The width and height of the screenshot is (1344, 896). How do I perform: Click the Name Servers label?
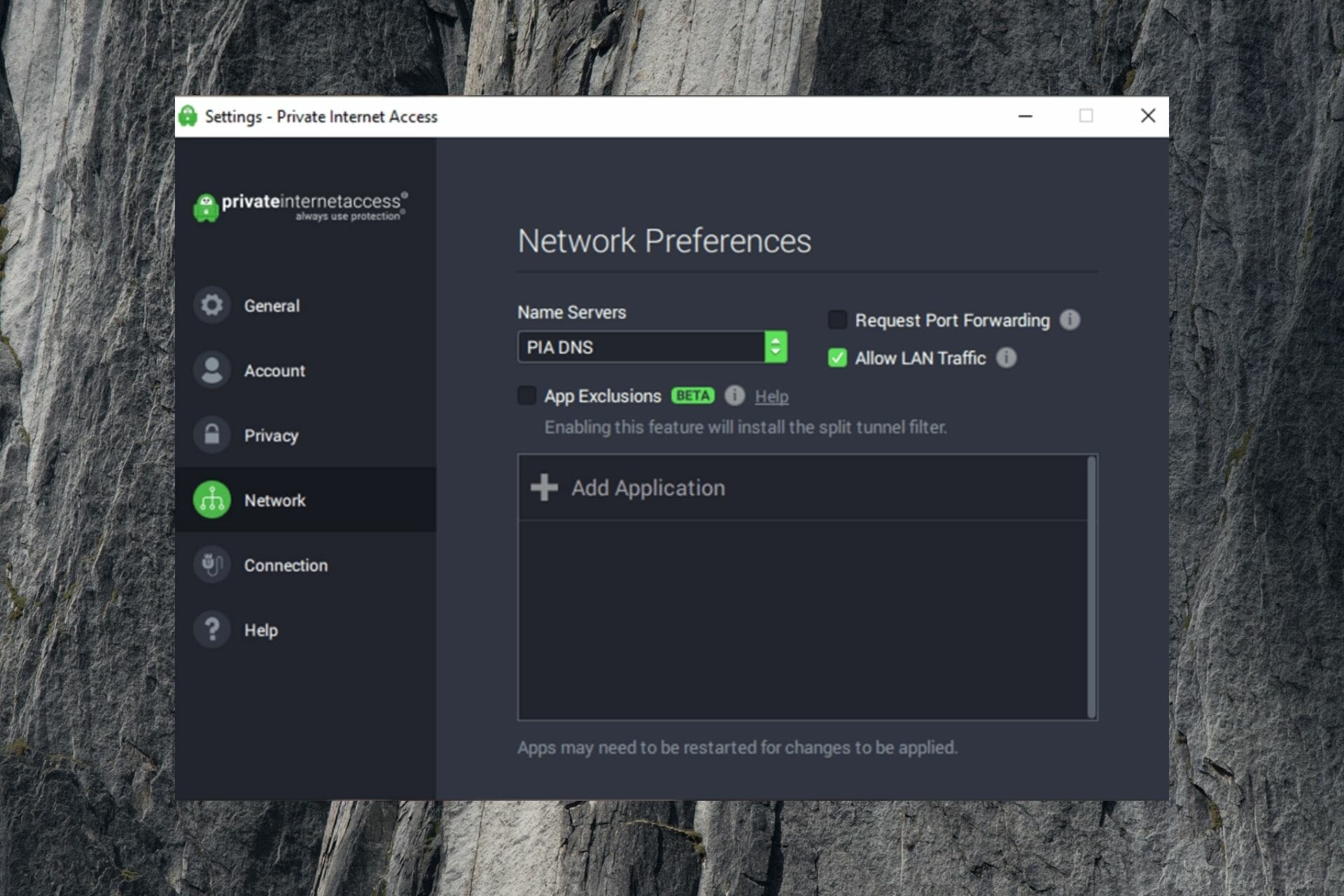[x=572, y=312]
